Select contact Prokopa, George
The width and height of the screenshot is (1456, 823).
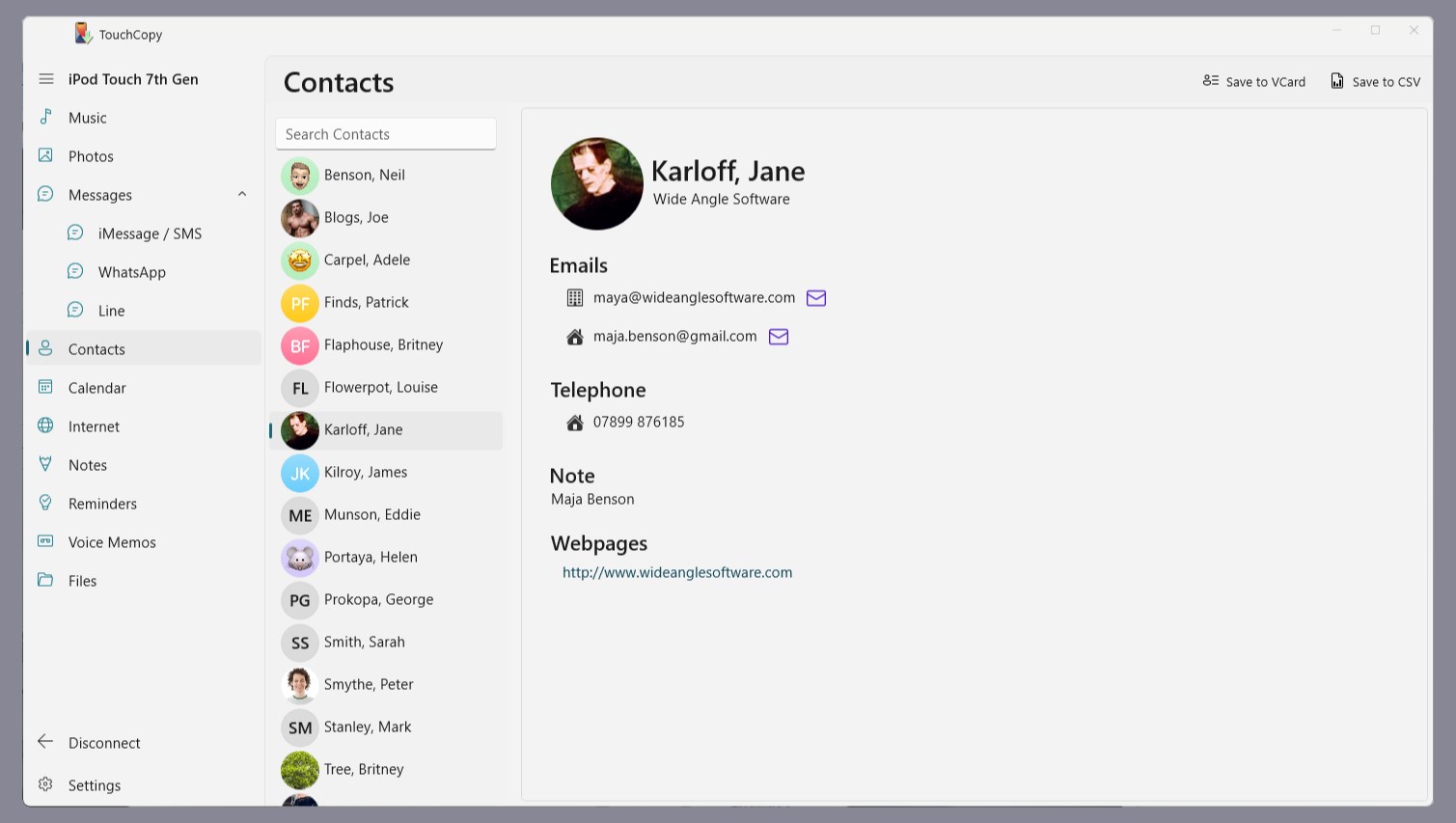pos(386,600)
